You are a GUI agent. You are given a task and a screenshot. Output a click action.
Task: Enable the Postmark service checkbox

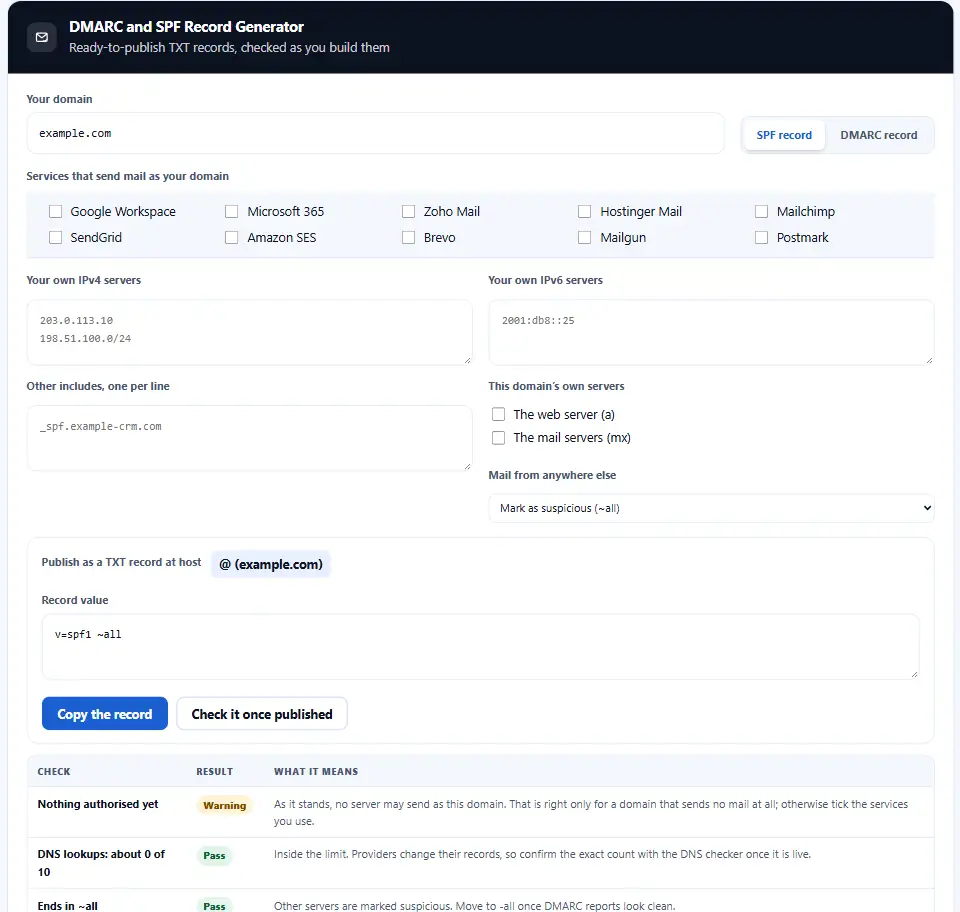(761, 237)
